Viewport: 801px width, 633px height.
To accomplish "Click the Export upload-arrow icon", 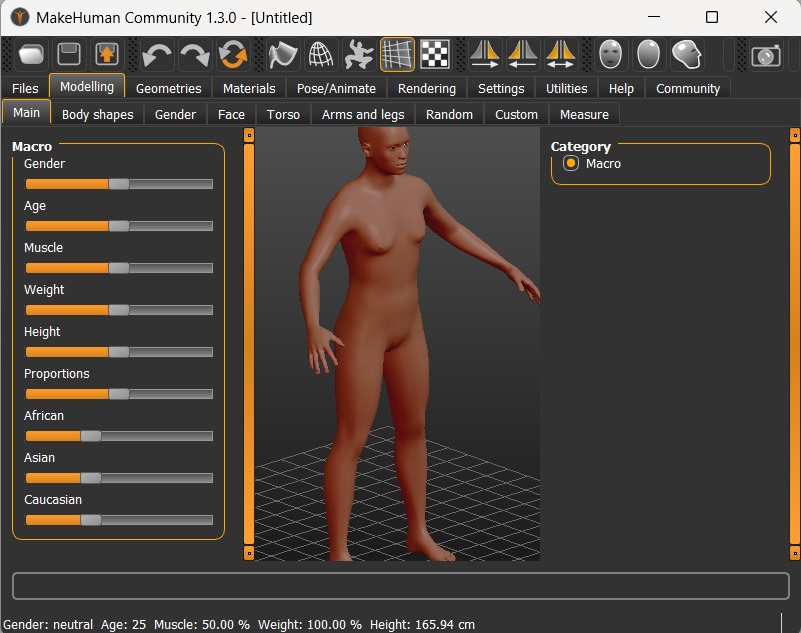I will [106, 54].
